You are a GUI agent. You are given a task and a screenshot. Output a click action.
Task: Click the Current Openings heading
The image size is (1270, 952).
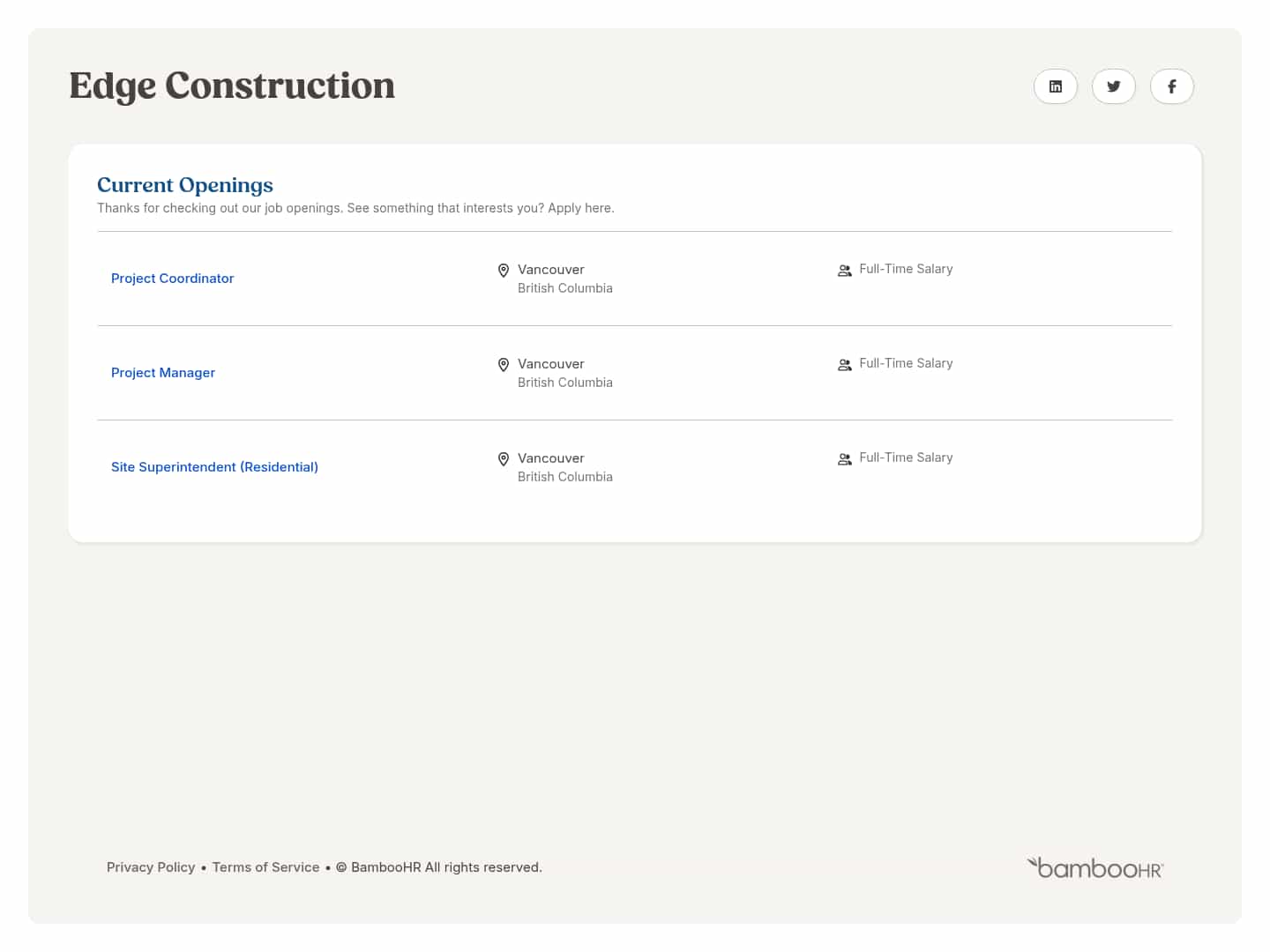pos(185,185)
